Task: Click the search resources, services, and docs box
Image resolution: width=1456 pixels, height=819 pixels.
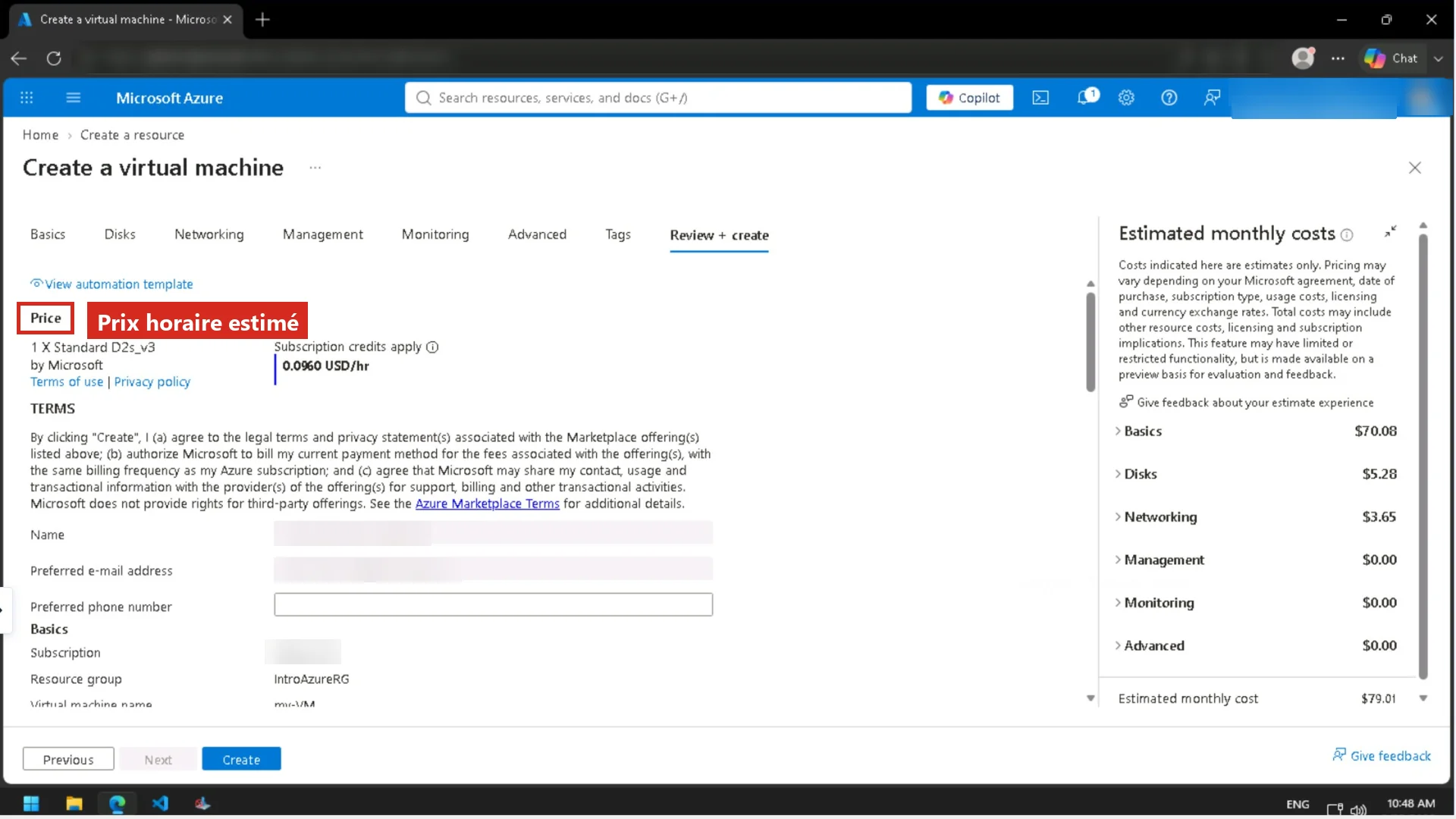Action: click(x=658, y=98)
